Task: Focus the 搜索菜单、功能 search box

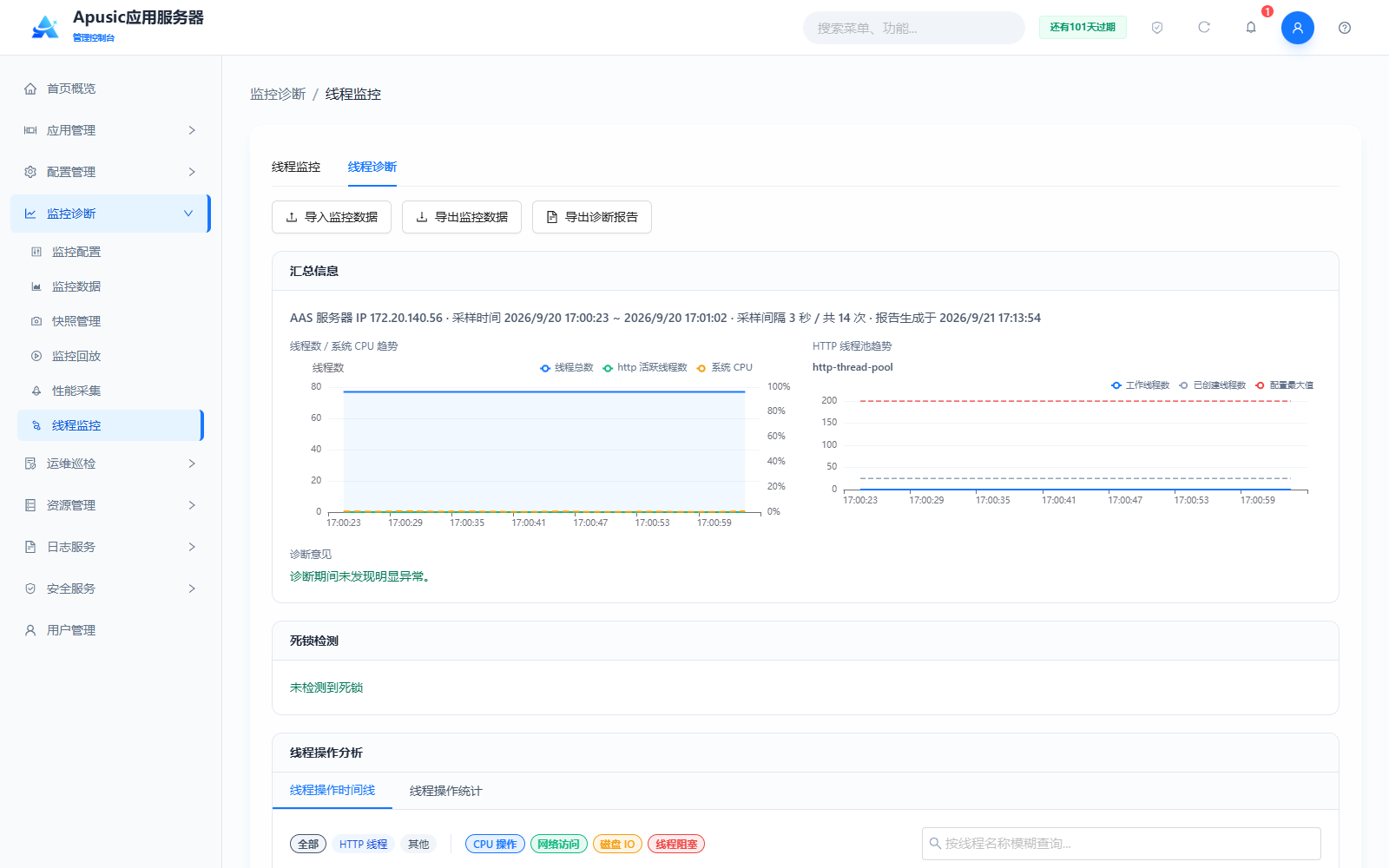Action: point(914,28)
